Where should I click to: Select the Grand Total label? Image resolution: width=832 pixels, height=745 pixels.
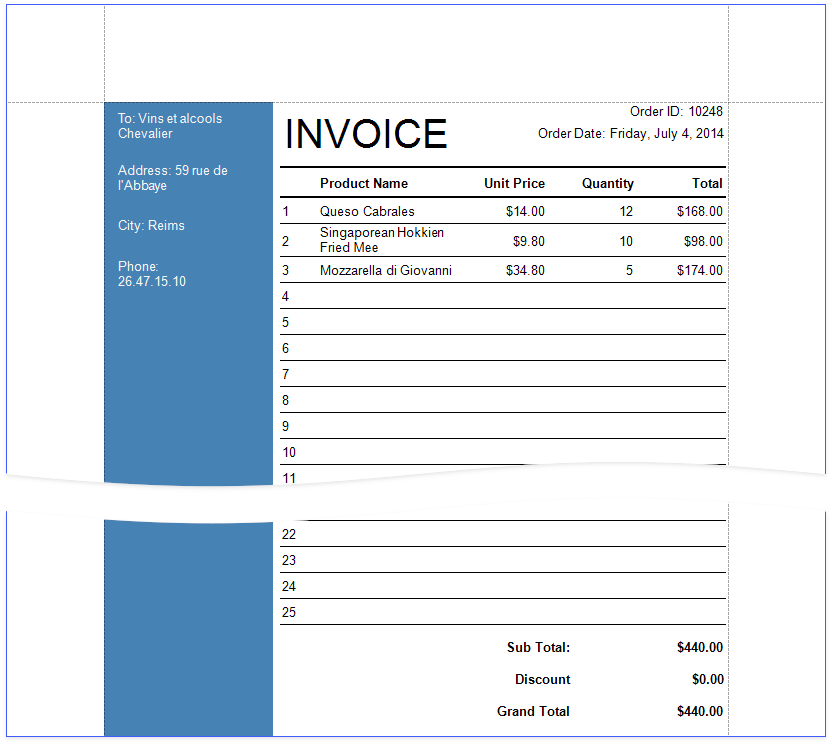pos(533,711)
